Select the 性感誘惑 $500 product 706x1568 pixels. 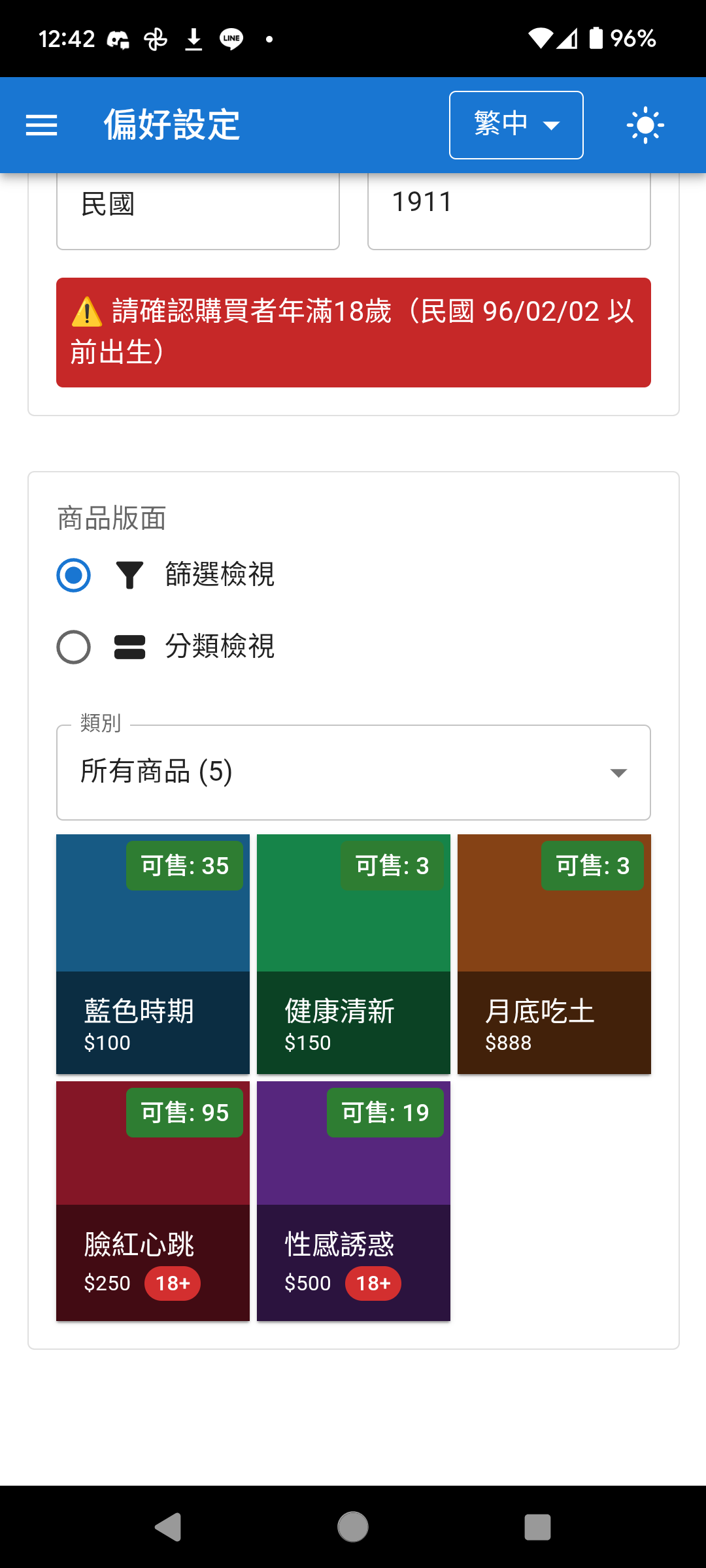(354, 1201)
